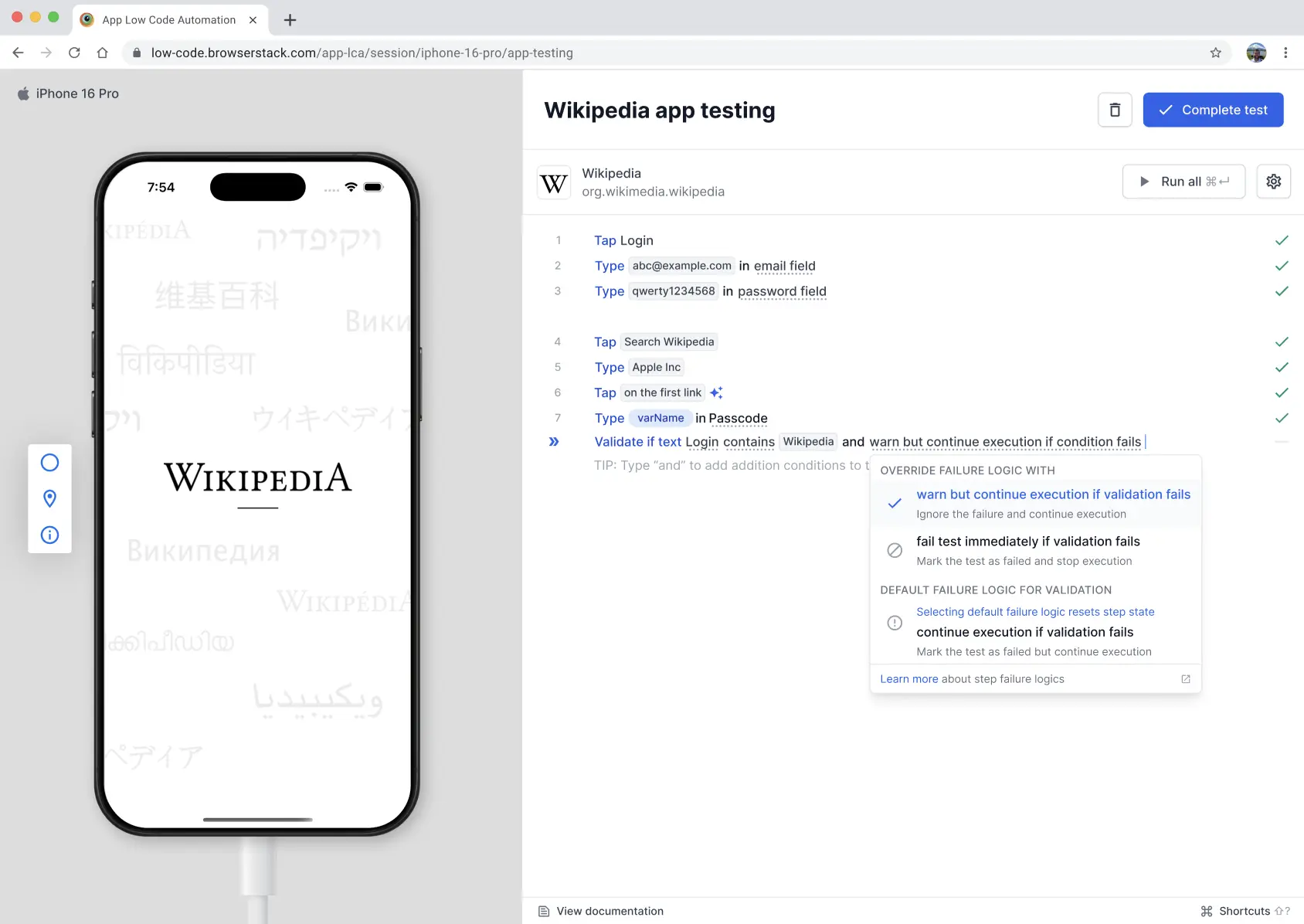1304x924 pixels.
Task: Click the double chevron on validate step
Action: tap(554, 442)
